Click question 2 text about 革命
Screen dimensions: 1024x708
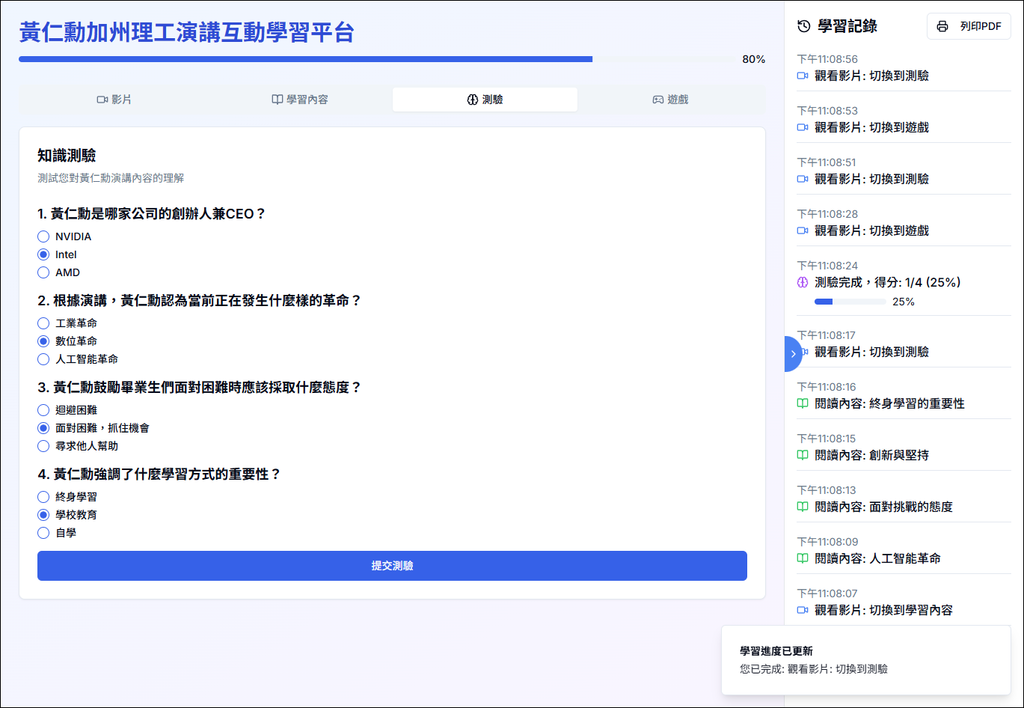point(199,300)
